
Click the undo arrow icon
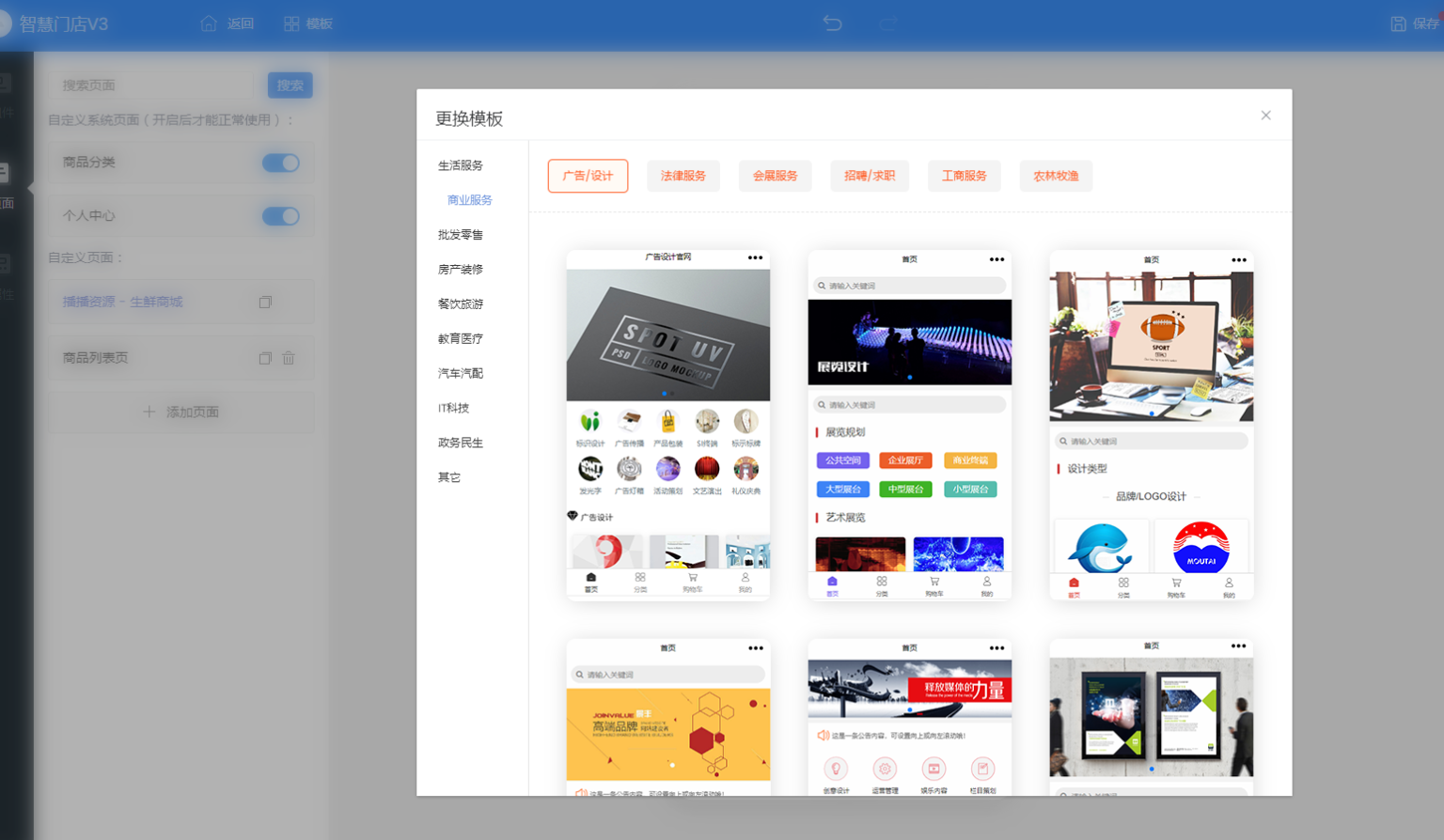pos(831,23)
